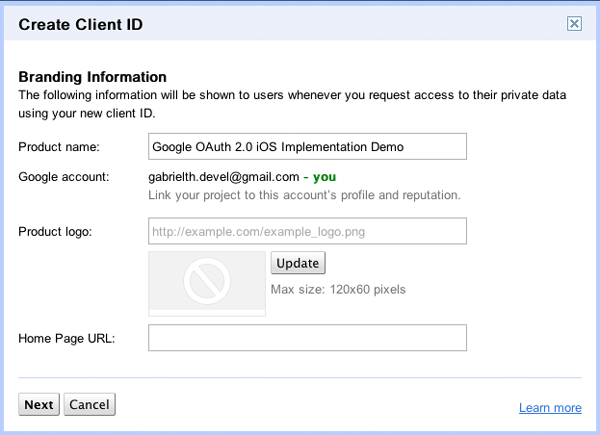600x435 pixels.
Task: Click the green "you" label
Action: click(x=324, y=177)
